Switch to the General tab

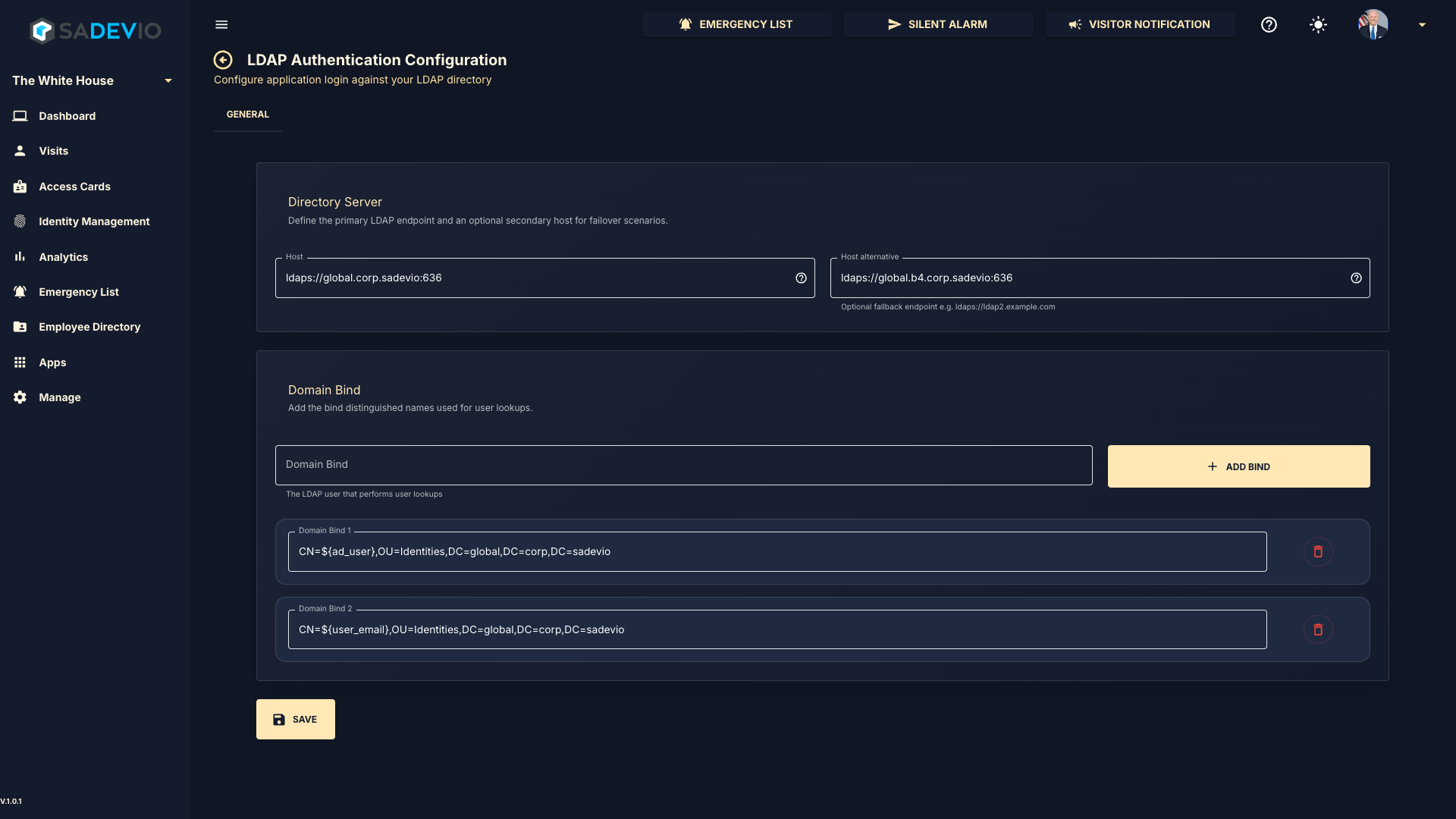(x=248, y=115)
